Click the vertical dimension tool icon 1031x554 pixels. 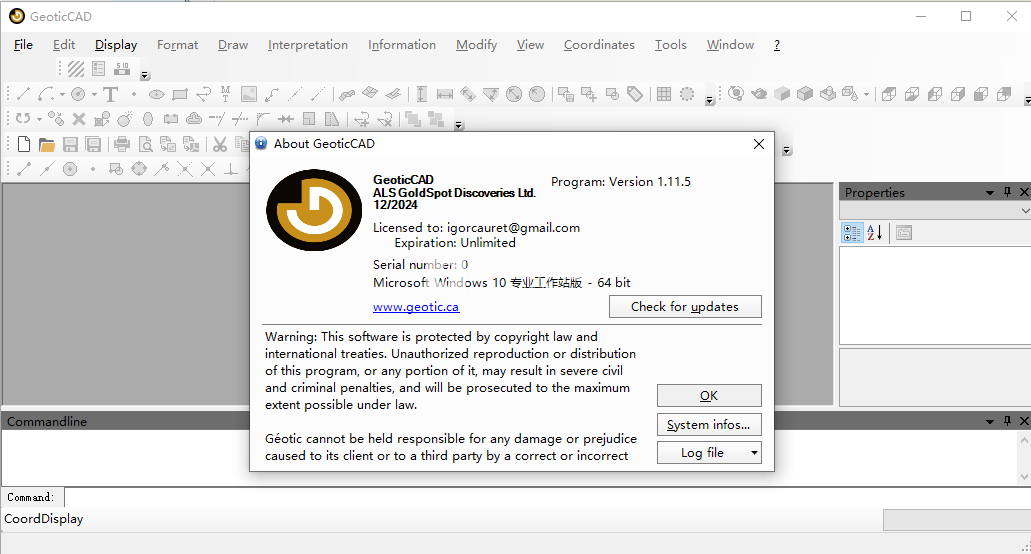point(421,95)
